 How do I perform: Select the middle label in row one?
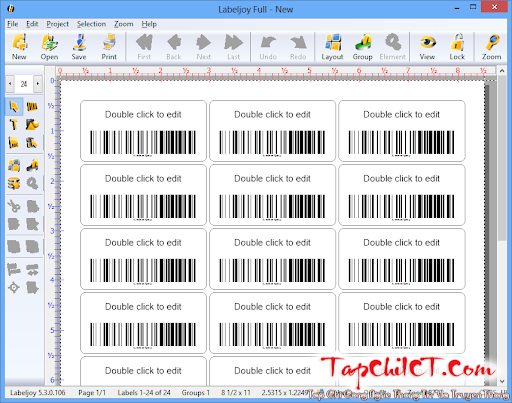[272, 131]
